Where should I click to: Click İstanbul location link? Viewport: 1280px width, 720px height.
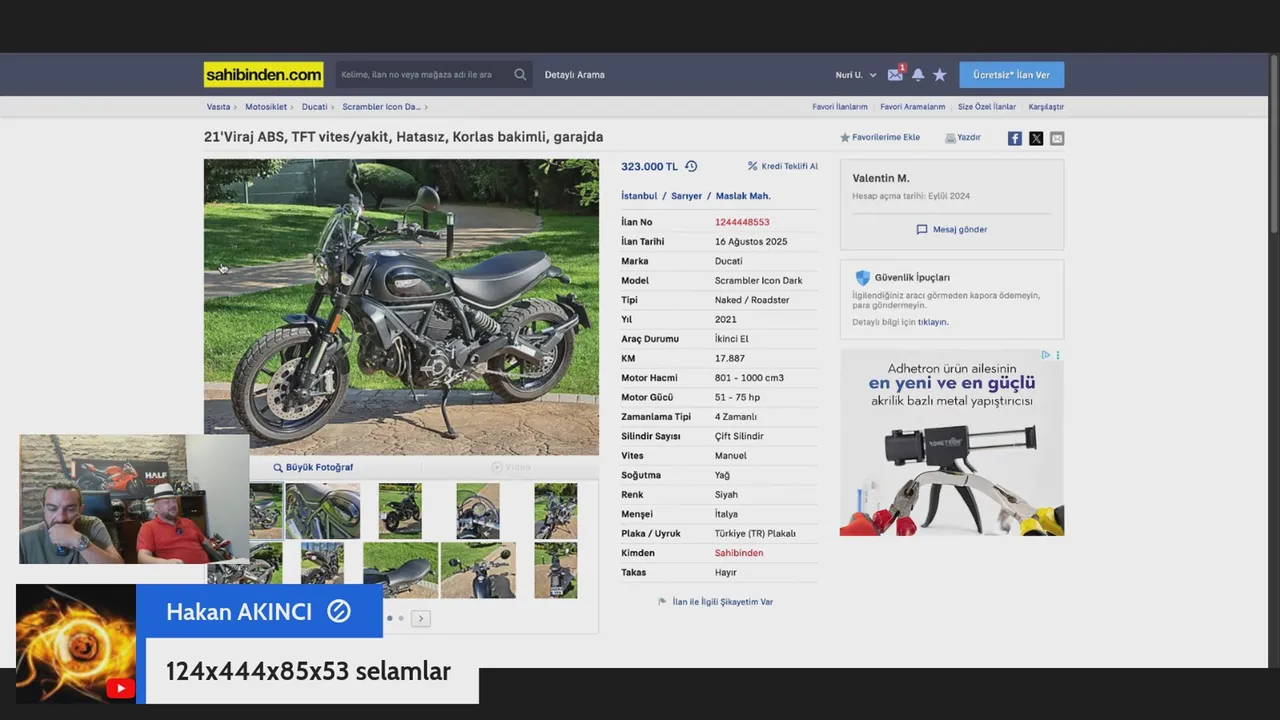(639, 196)
